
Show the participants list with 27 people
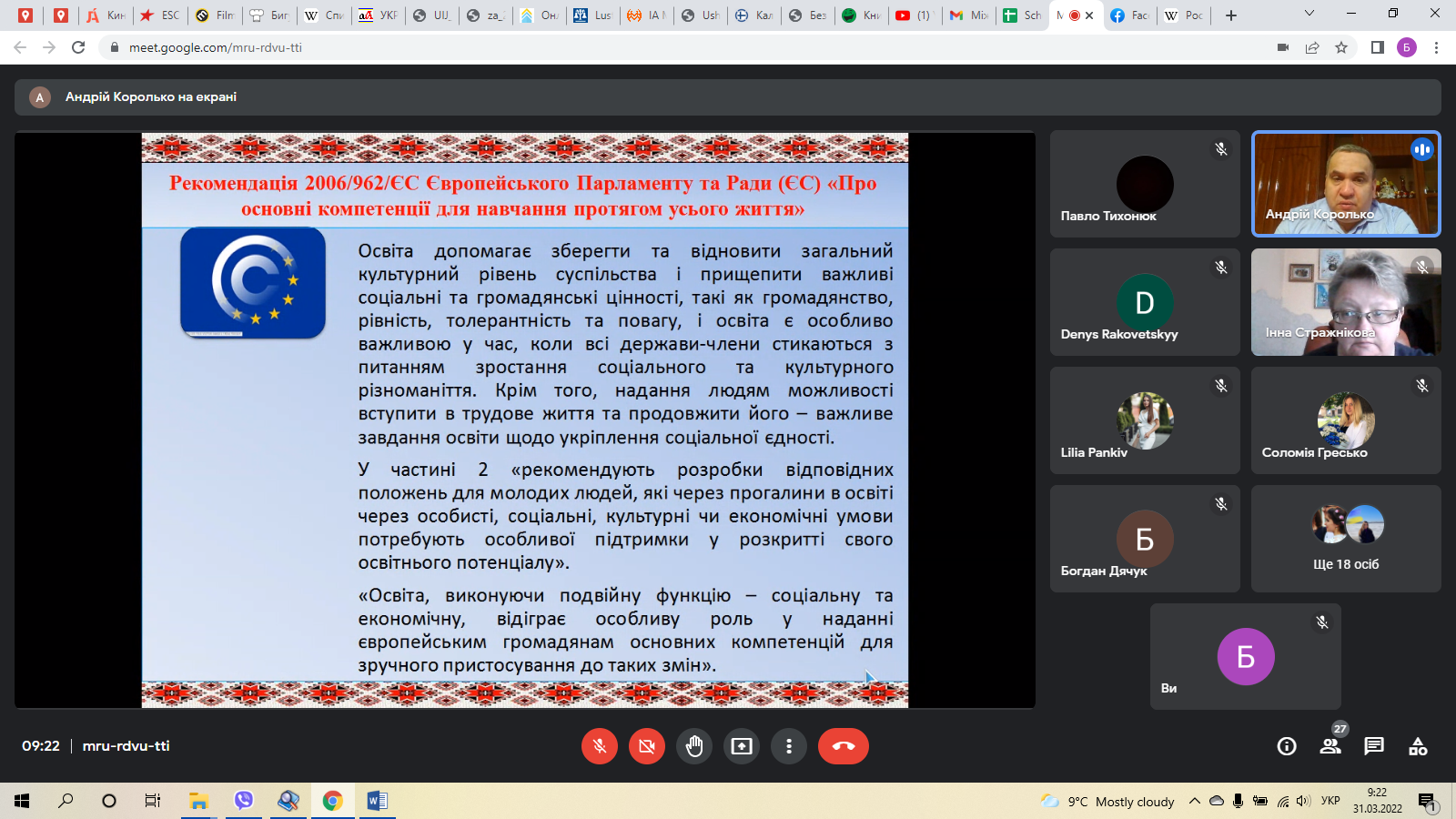[x=1330, y=746]
